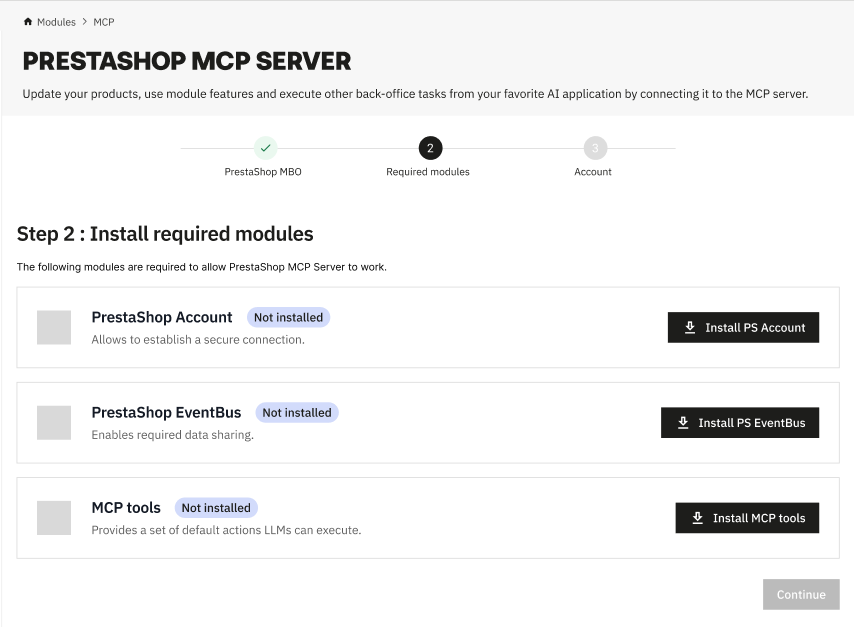Click the step 2 circle indicator
854x627 pixels.
[x=430, y=148]
